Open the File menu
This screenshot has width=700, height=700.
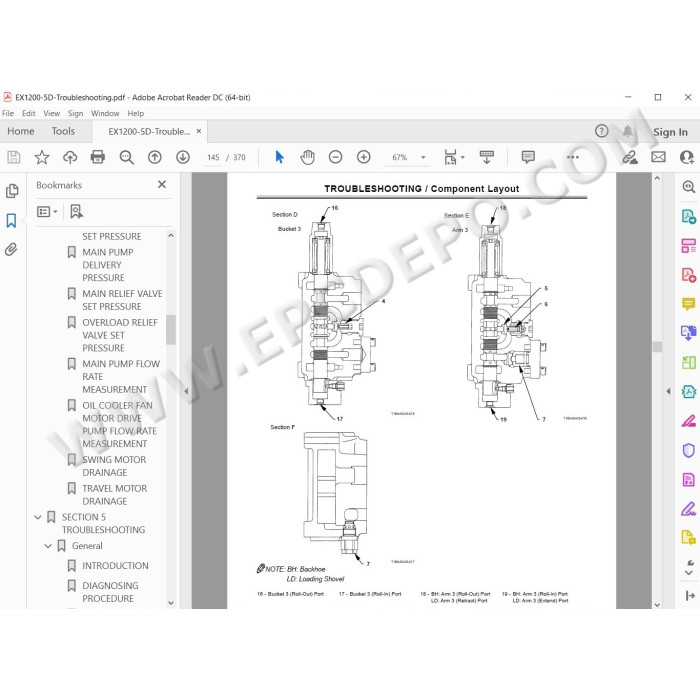click(8, 113)
